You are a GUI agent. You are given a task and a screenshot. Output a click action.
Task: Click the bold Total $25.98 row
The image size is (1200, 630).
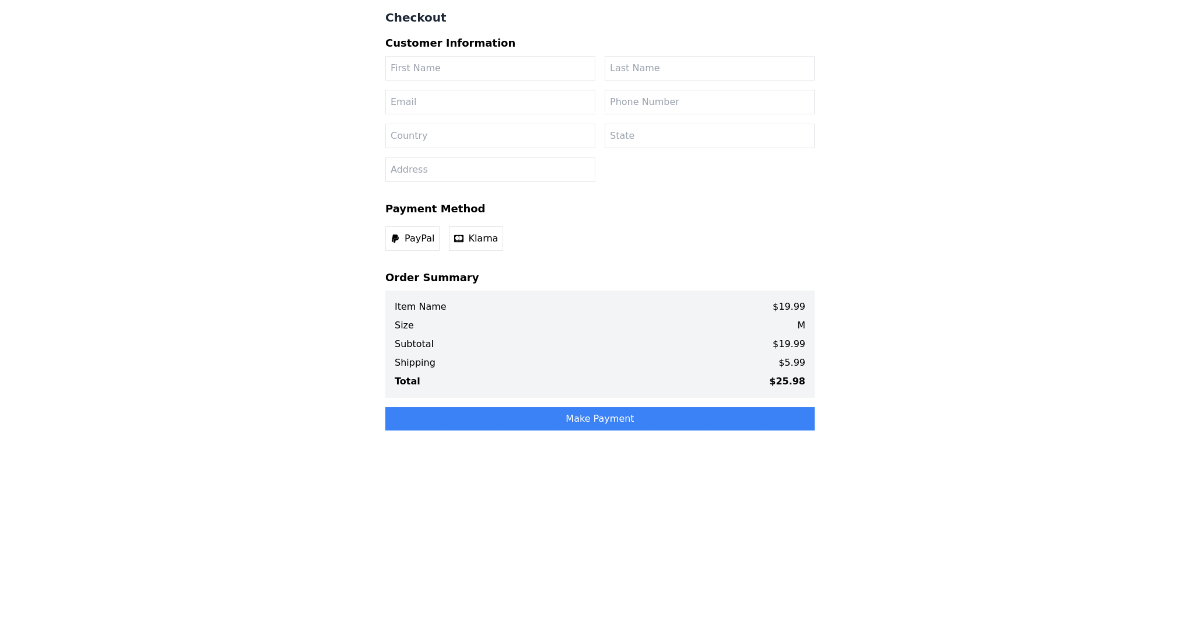(x=600, y=381)
